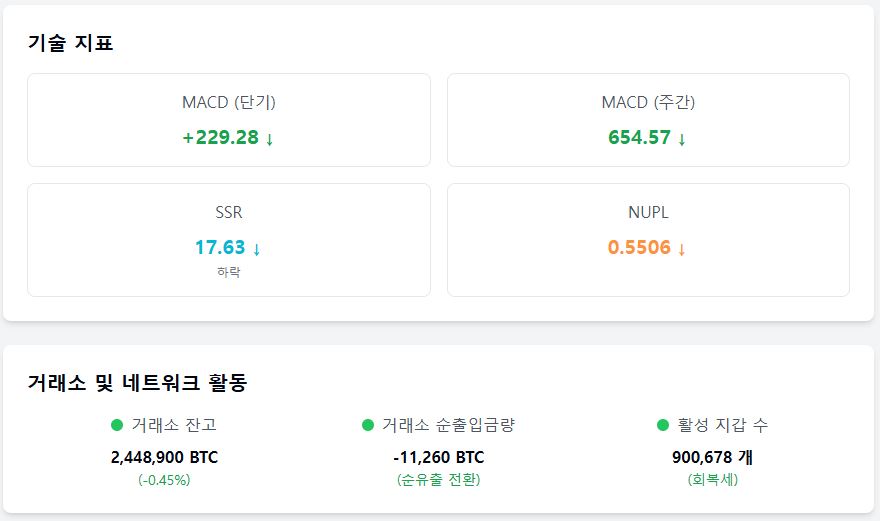Click the 17.63 SSR value

click(220, 248)
